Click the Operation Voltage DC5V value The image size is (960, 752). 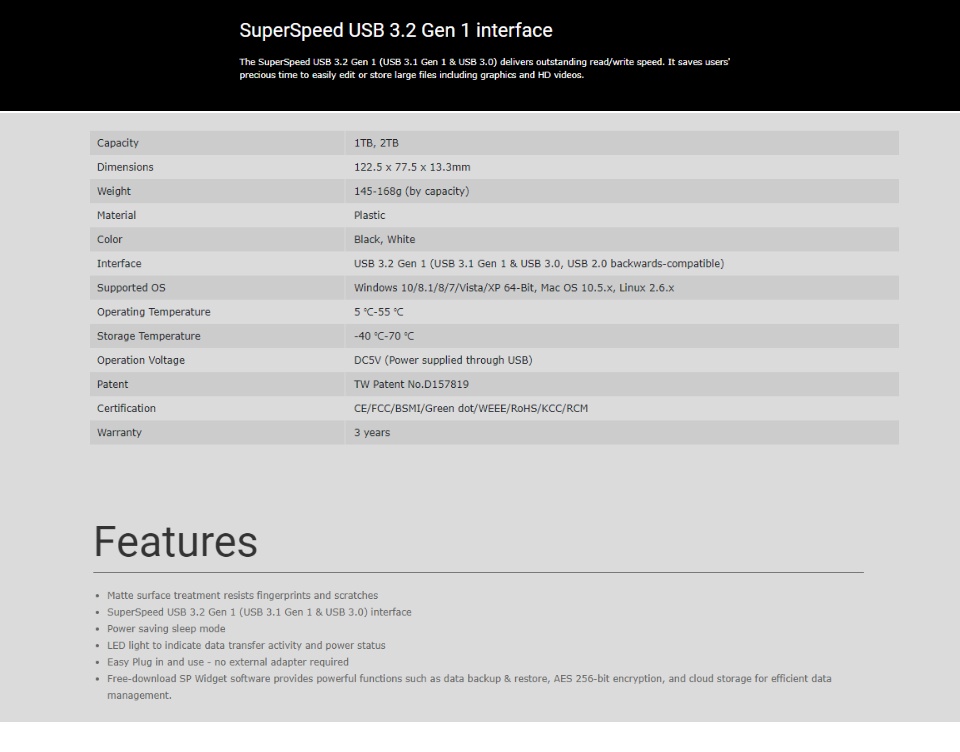click(x=443, y=360)
